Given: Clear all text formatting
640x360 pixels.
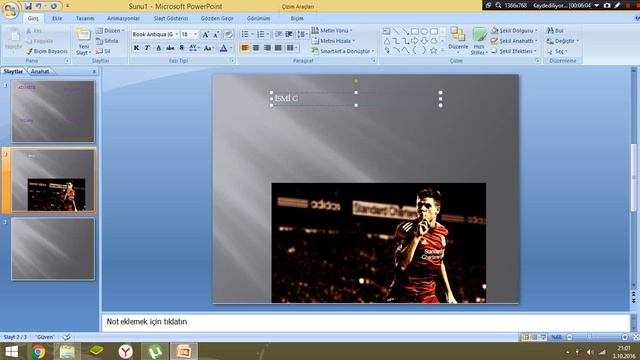Looking at the screenshot, I should click(x=229, y=35).
